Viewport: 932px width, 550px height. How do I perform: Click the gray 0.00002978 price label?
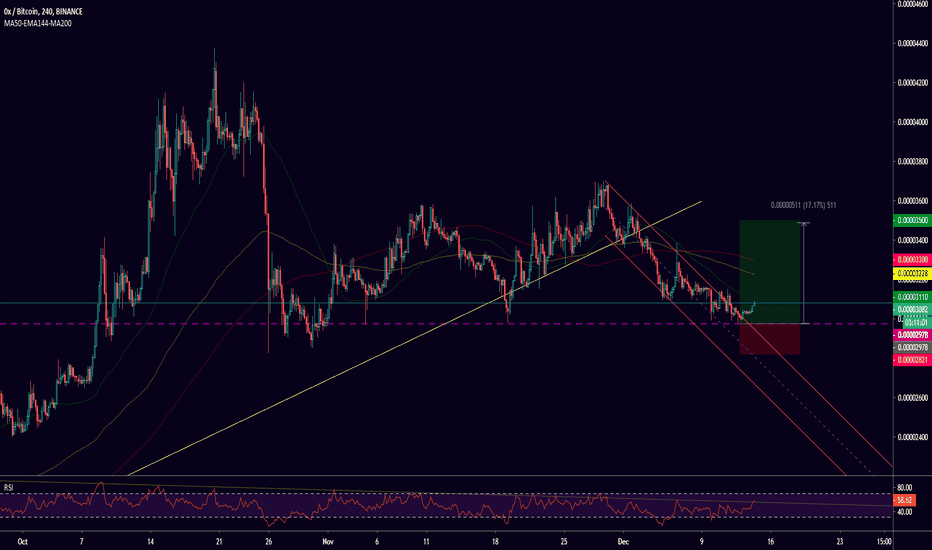coord(911,347)
